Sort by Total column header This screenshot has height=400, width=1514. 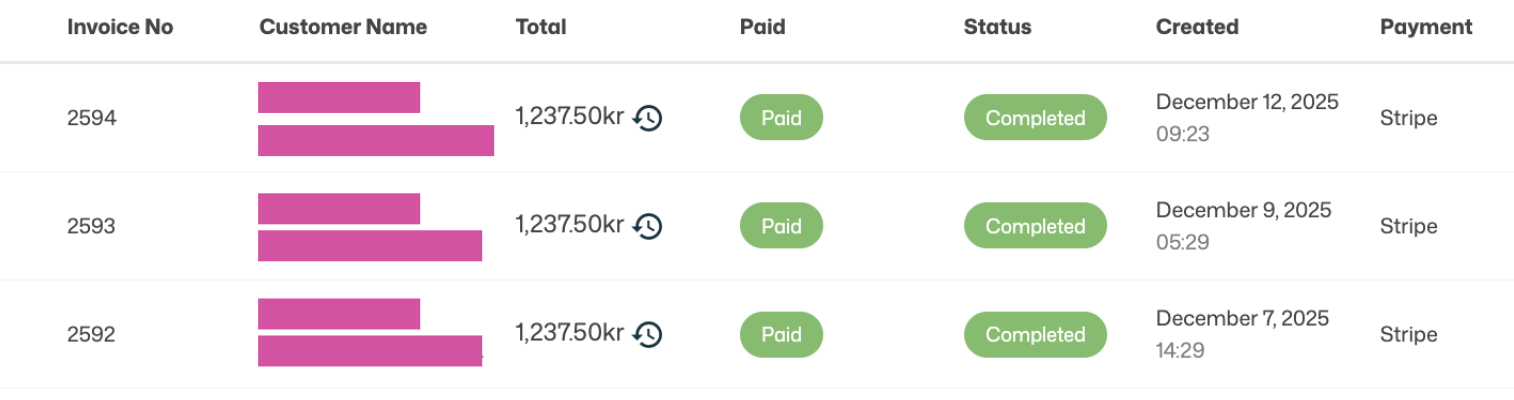click(541, 27)
